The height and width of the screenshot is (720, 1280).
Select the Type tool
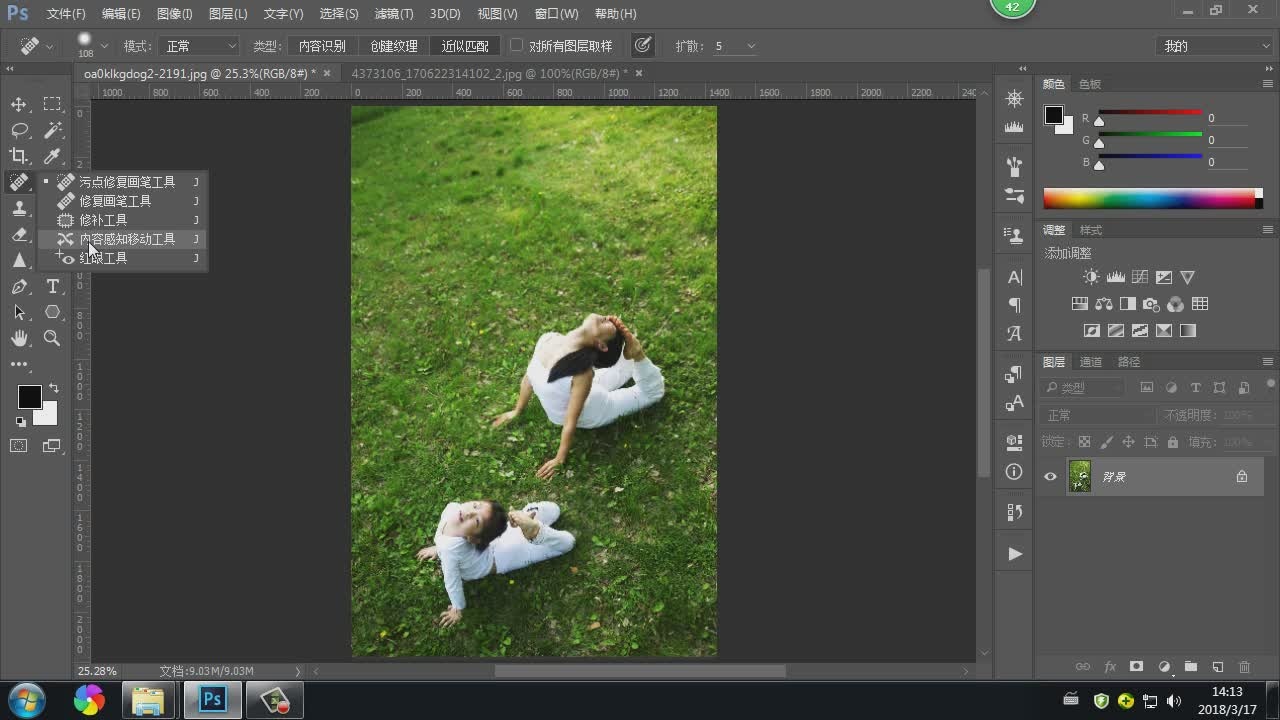pyautogui.click(x=52, y=287)
